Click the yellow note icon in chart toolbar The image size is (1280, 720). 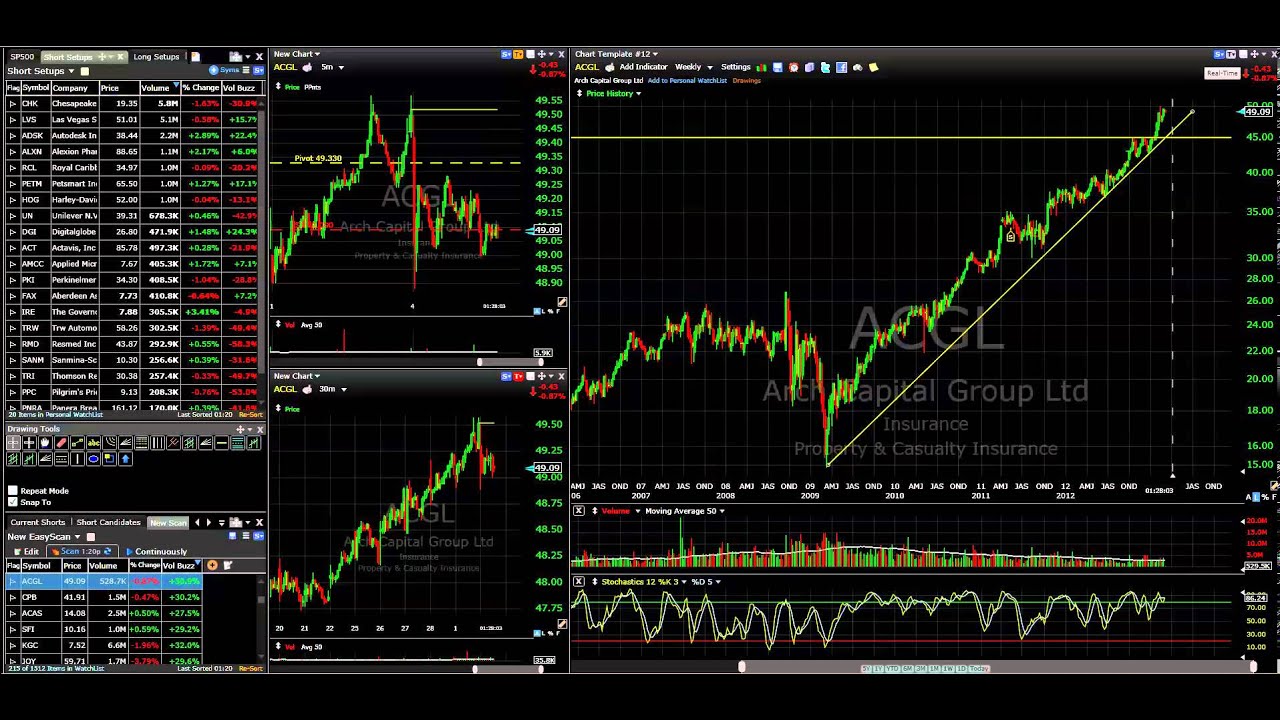pos(873,67)
